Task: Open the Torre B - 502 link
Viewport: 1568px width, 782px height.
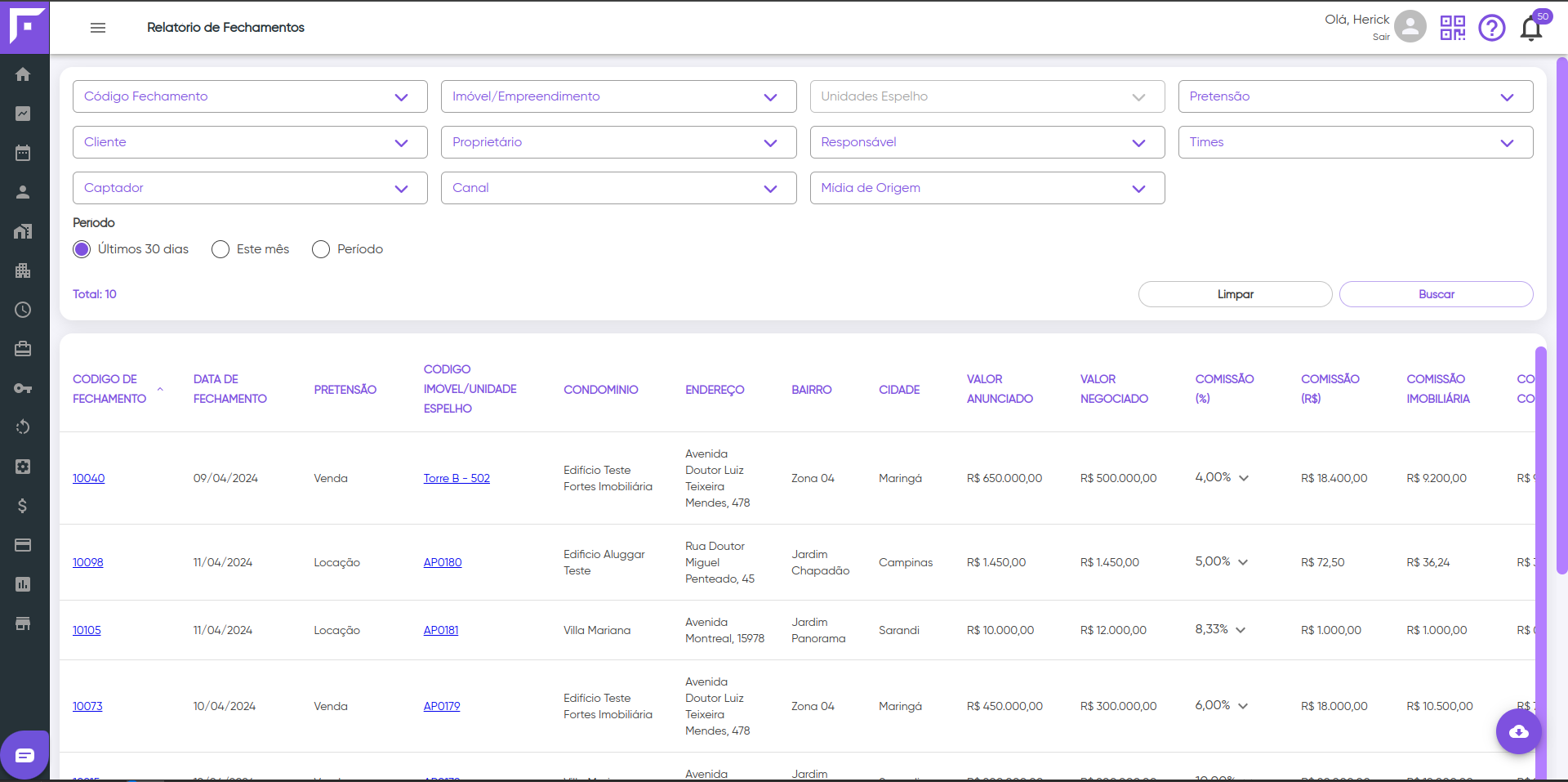Action: [x=457, y=478]
